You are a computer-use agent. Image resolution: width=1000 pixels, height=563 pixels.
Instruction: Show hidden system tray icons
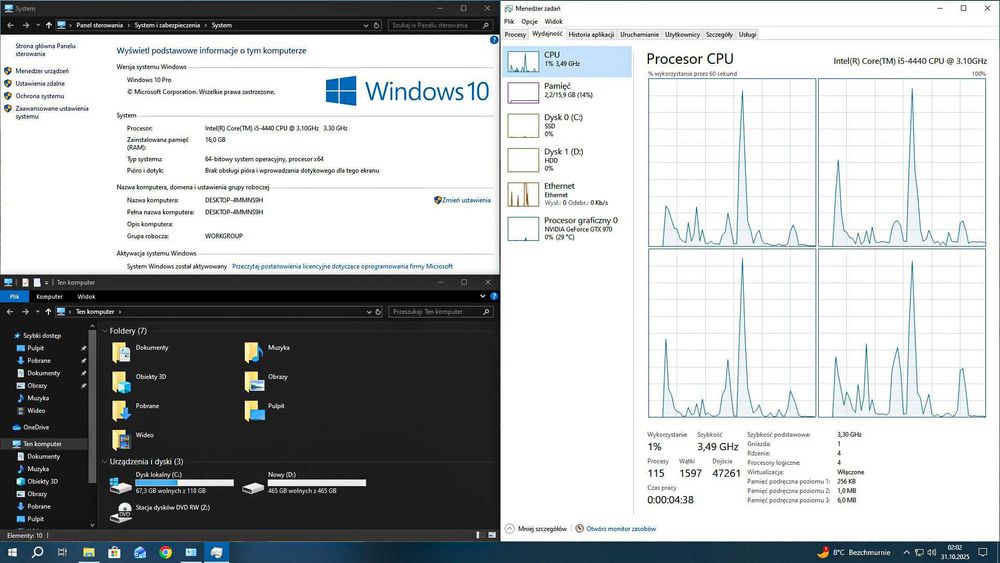[906, 552]
